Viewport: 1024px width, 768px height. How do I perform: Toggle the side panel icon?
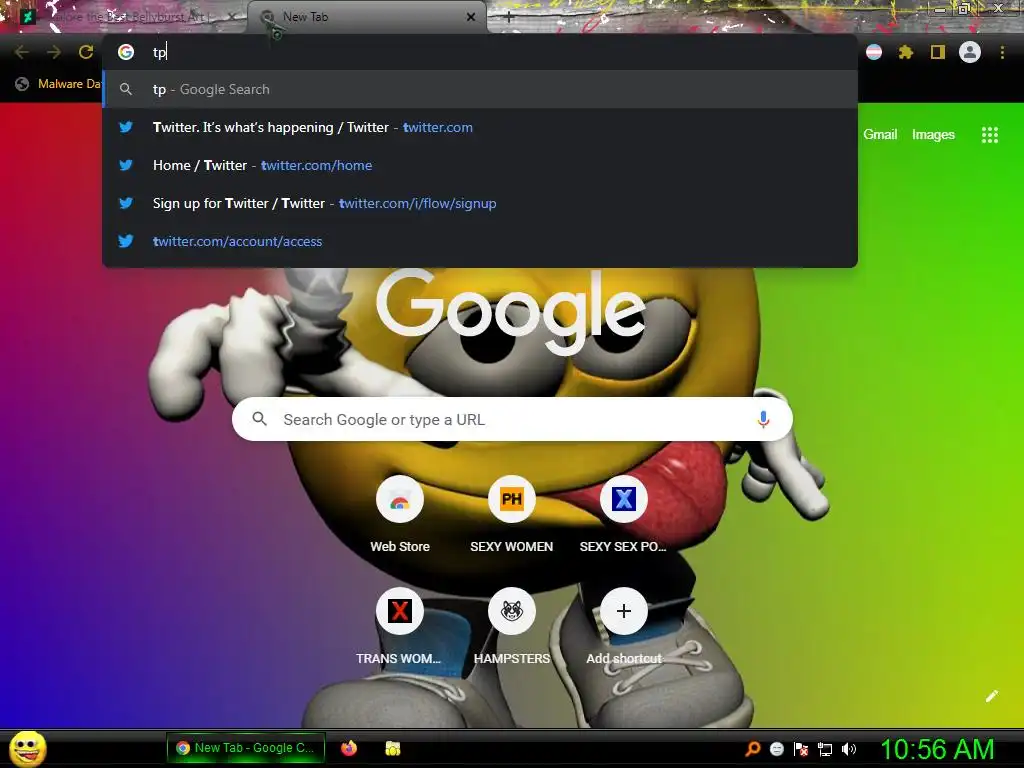coord(938,52)
